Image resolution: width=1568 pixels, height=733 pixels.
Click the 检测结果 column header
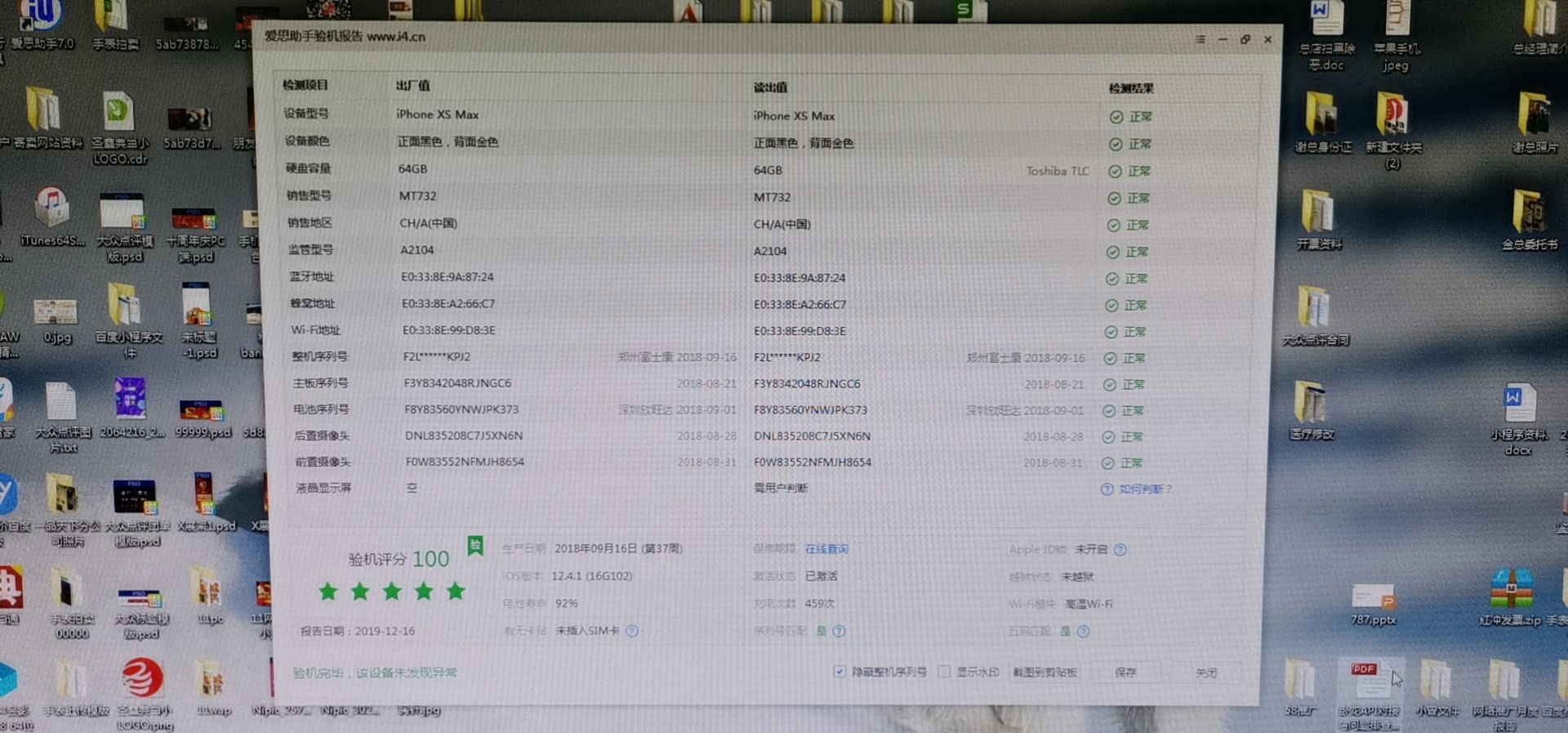pos(1131,88)
